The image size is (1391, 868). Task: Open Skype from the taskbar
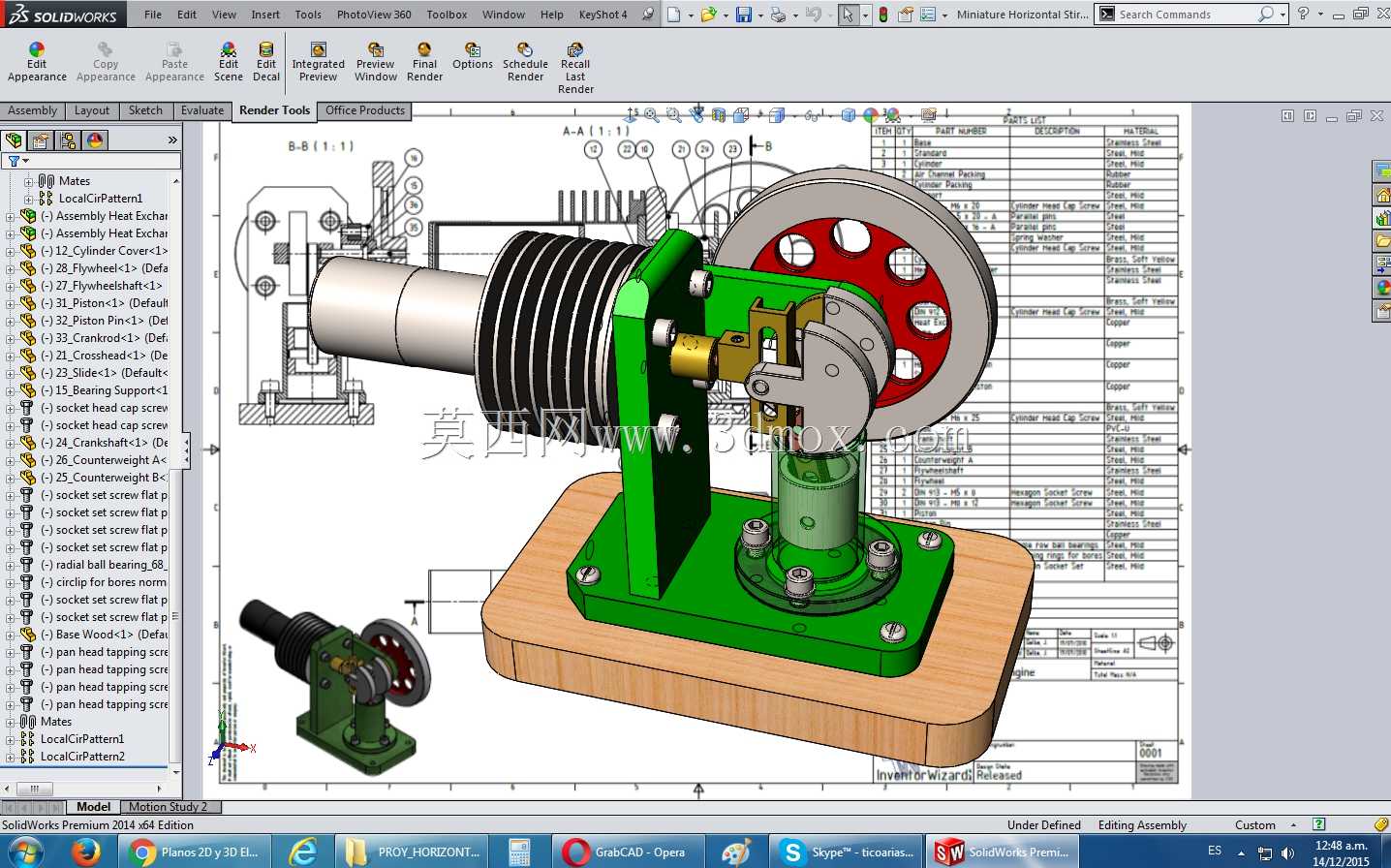click(848, 852)
